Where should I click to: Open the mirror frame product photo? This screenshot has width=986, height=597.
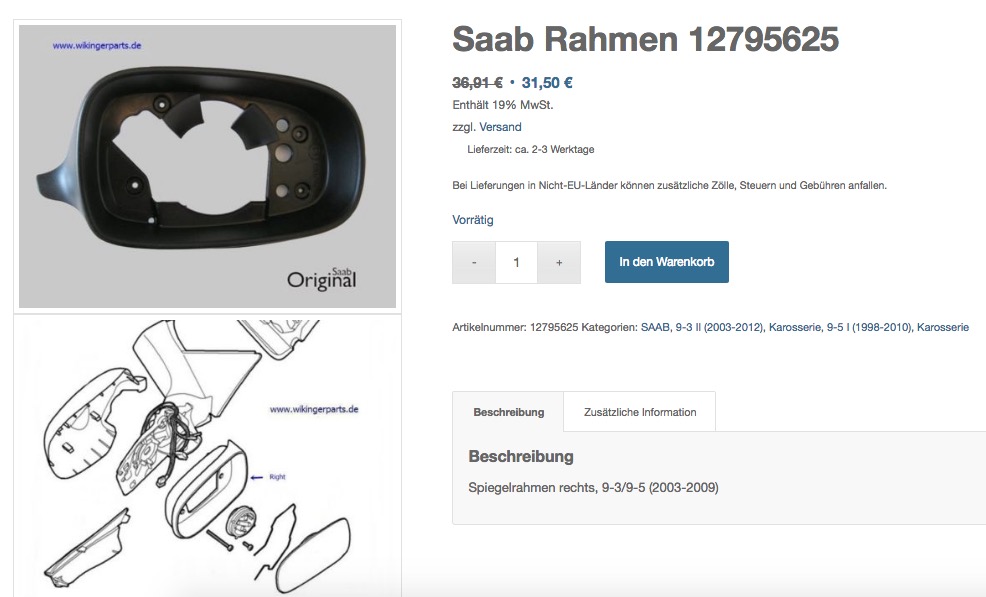point(208,166)
